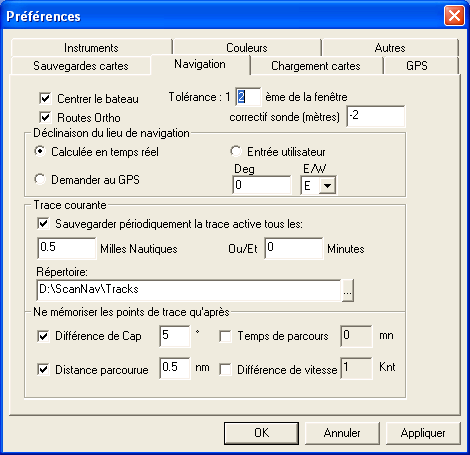Open the directory browse button next to Répertoire
470x455 pixels.
[x=348, y=291]
